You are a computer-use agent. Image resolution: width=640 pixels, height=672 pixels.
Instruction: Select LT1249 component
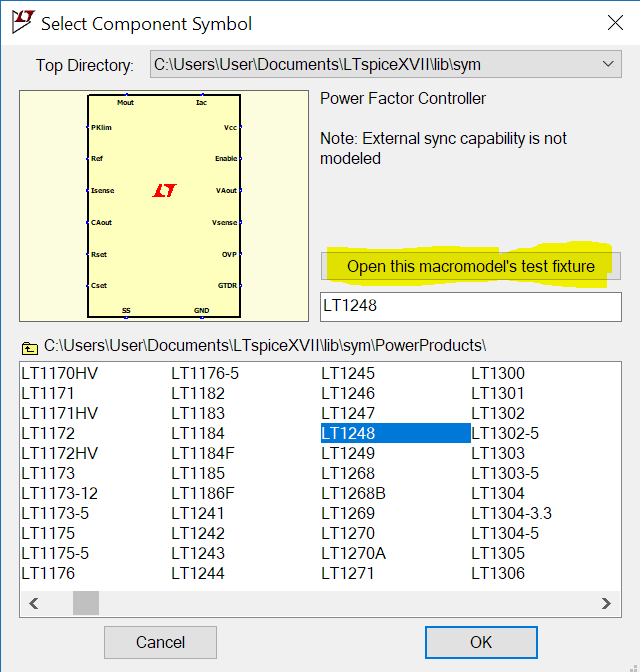(348, 453)
